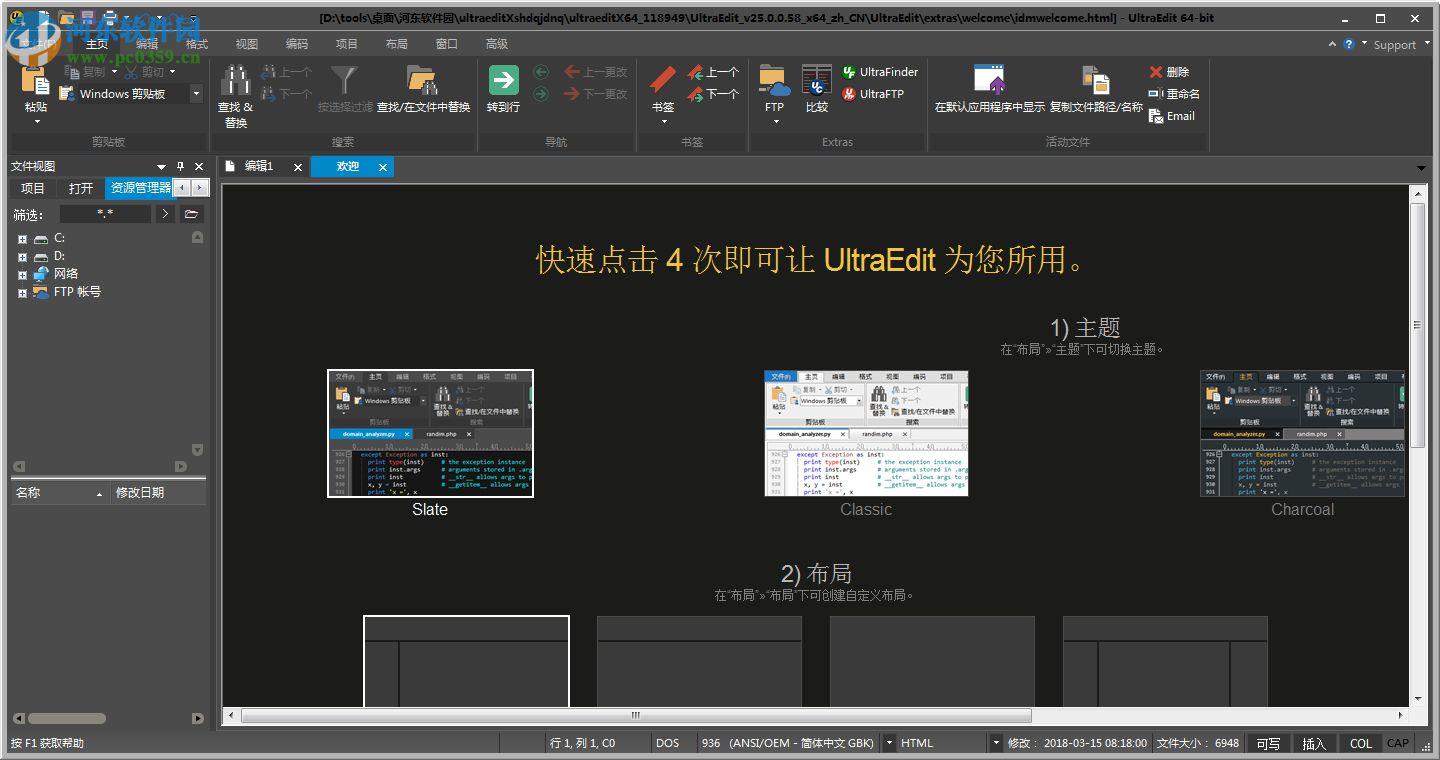Toggle the CAP indicator in status bar
This screenshot has height=760, width=1440.
coord(1398,744)
